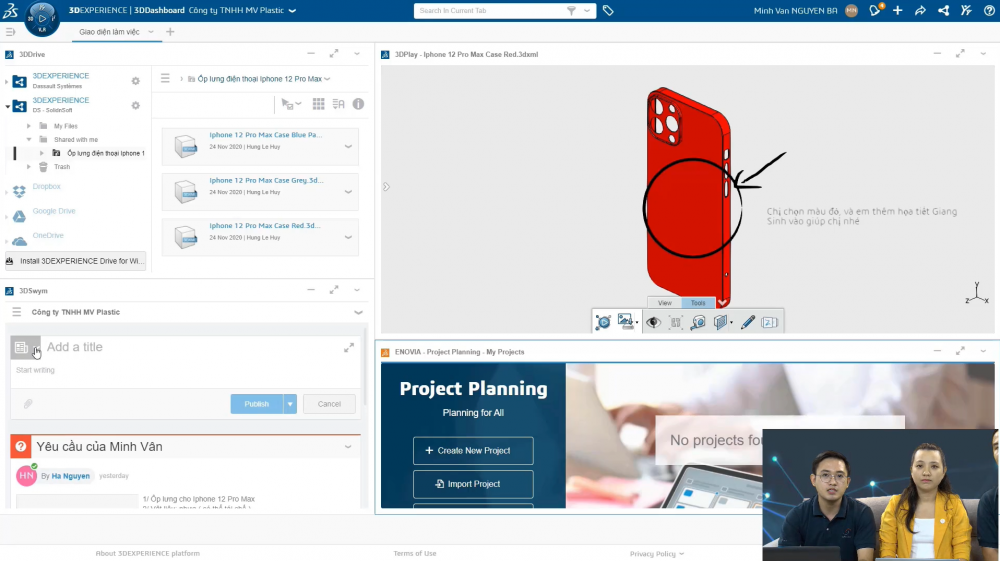Open the folder path dropdown Ốp lưng điện thoại
The image size is (1000, 561).
pyautogui.click(x=327, y=79)
